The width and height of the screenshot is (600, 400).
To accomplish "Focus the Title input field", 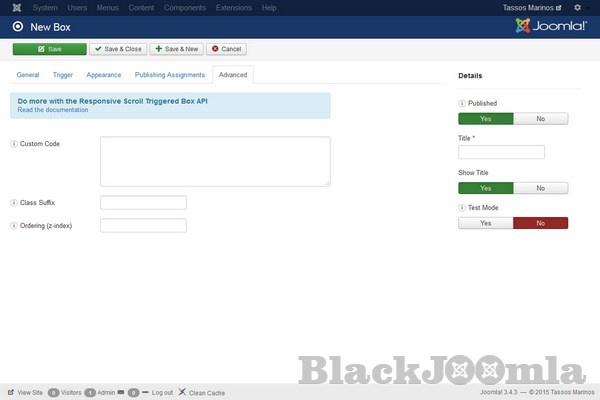I will (501, 152).
